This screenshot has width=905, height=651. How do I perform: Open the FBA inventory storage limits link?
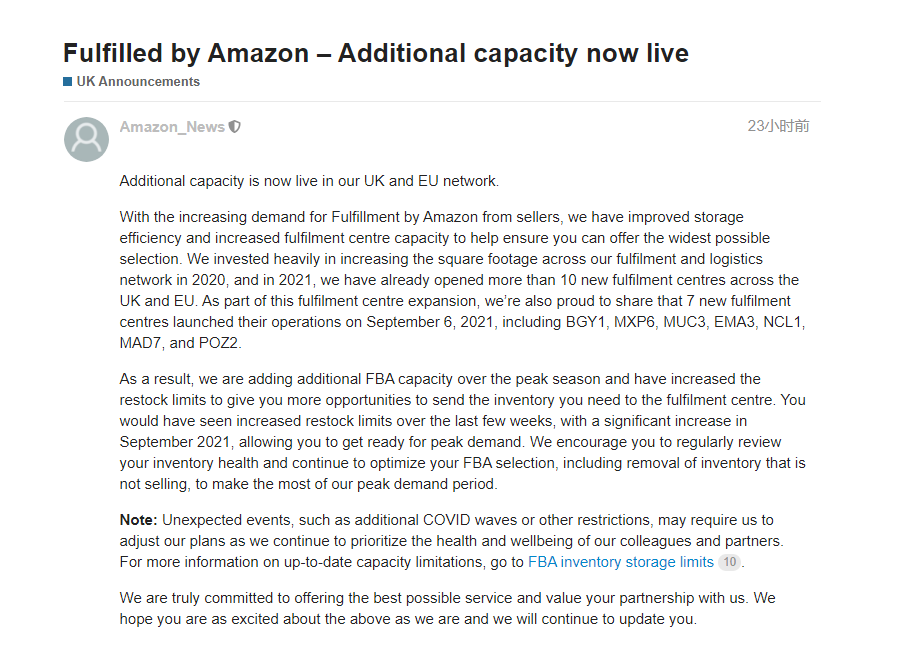621,562
